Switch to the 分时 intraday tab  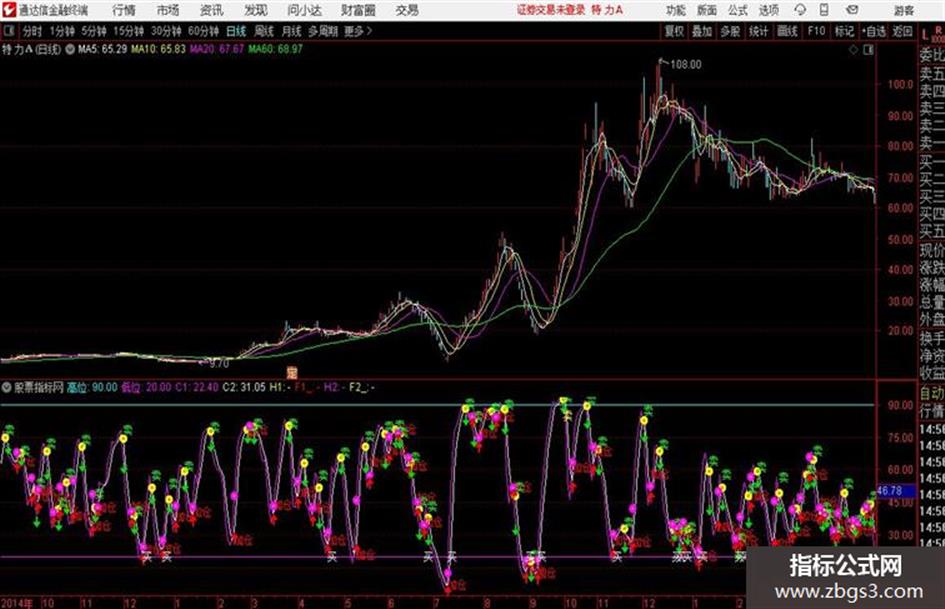(33, 31)
